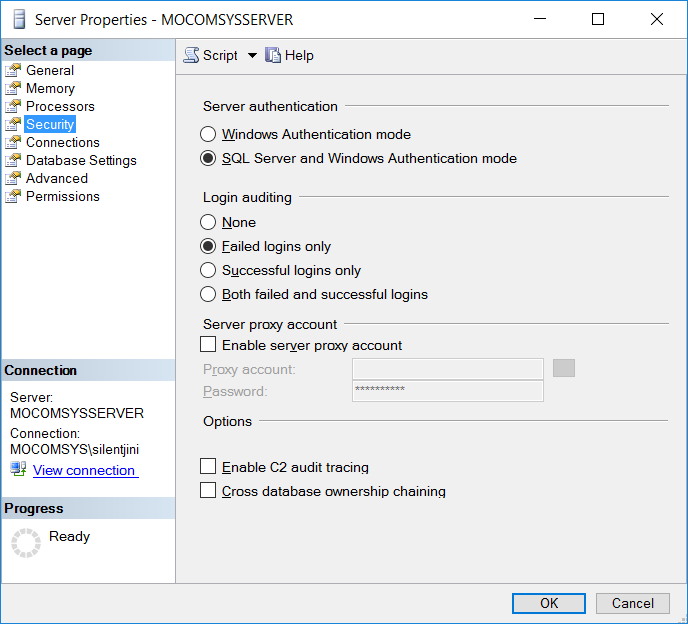Maximize the Server Properties window
Screen dimensions: 688x624
[598, 19]
